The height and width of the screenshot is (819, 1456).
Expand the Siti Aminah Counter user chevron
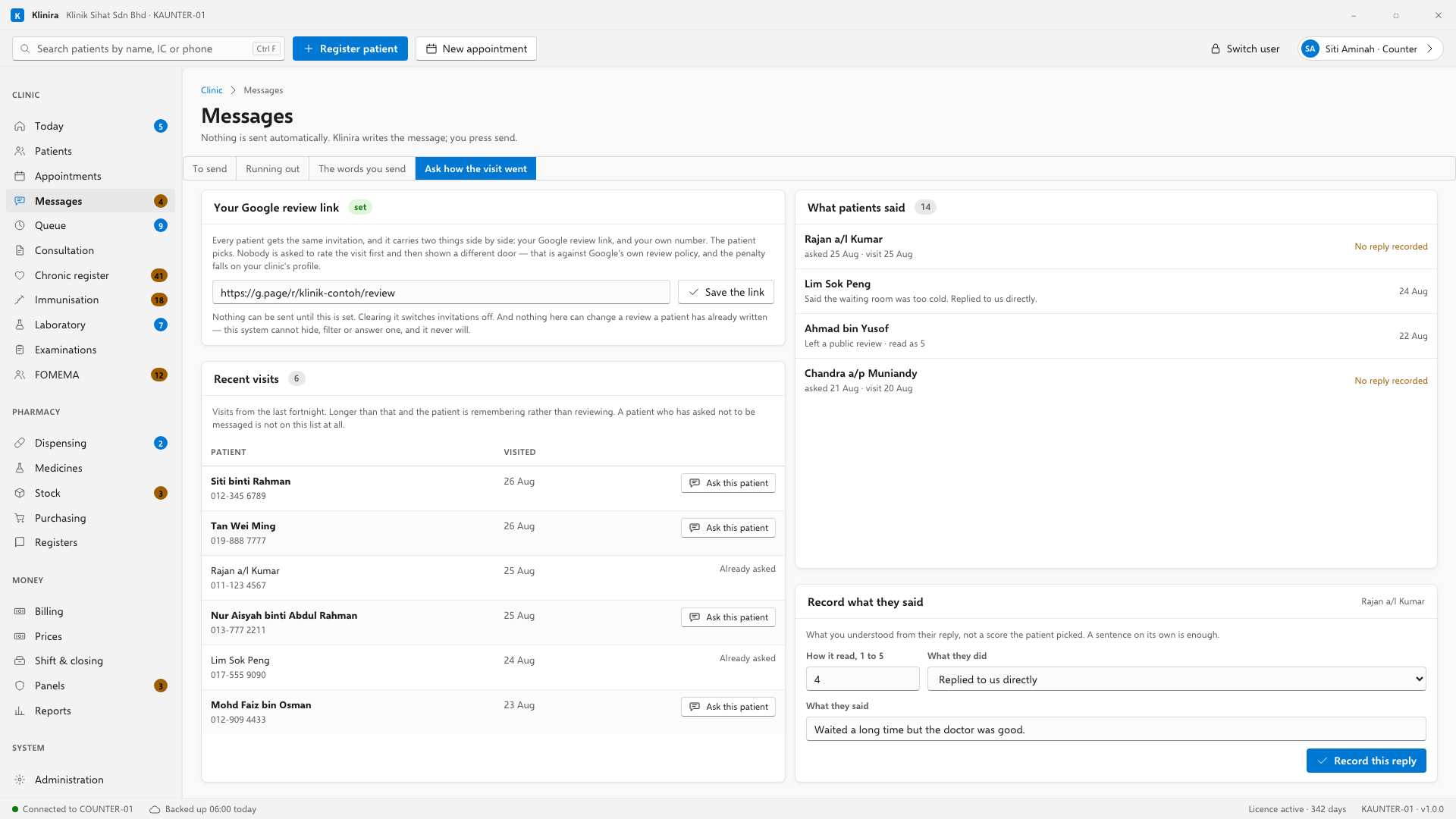point(1430,49)
